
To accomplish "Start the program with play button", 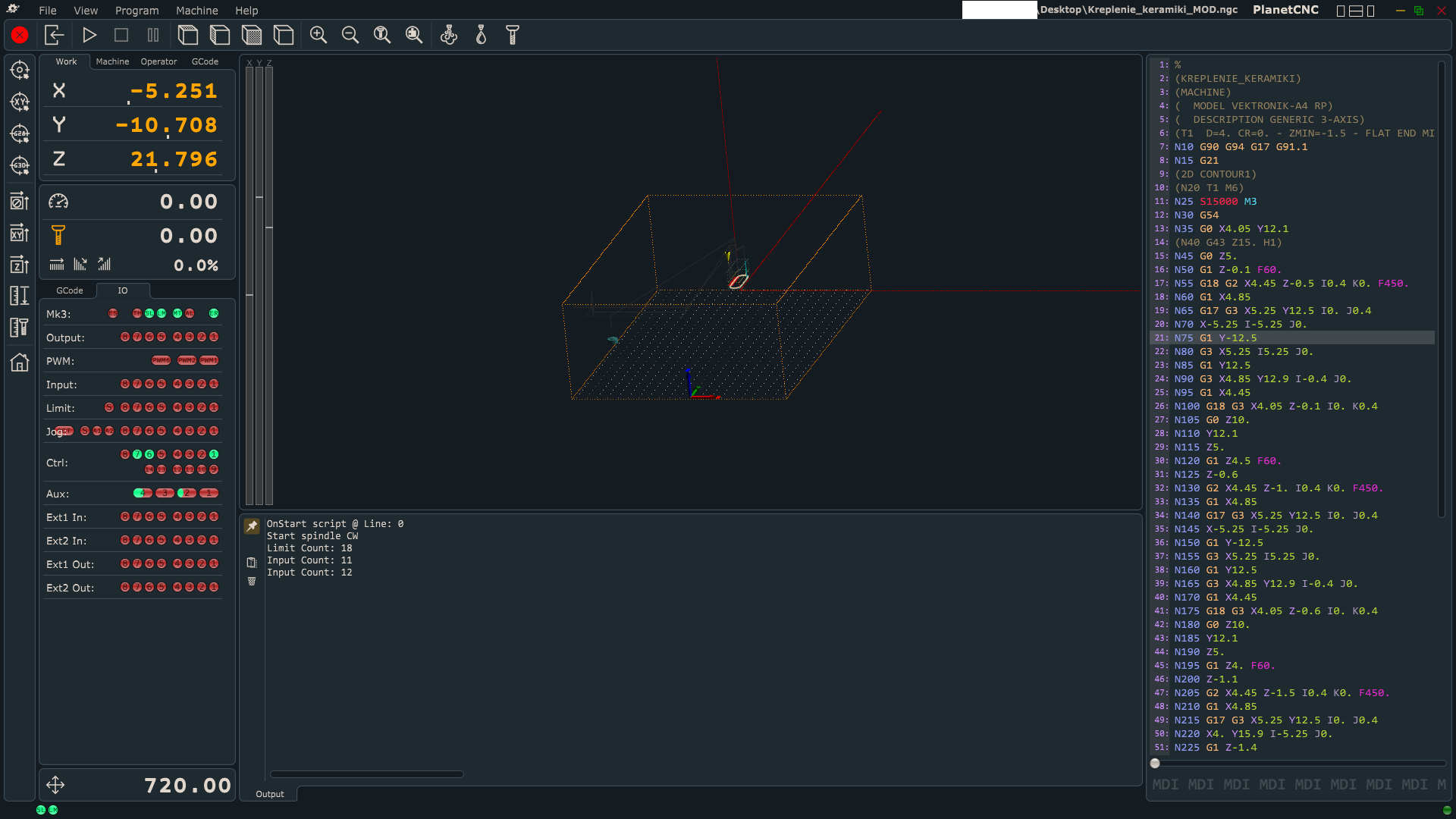I will coord(89,35).
